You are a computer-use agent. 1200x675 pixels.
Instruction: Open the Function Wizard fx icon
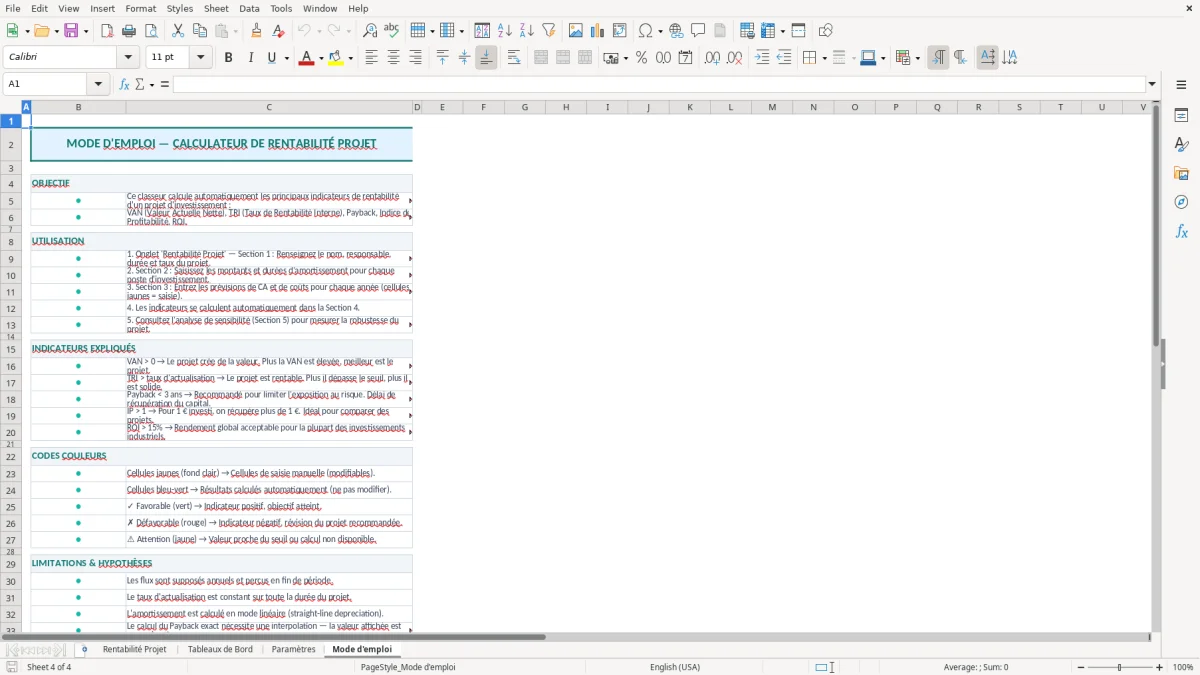(x=124, y=84)
